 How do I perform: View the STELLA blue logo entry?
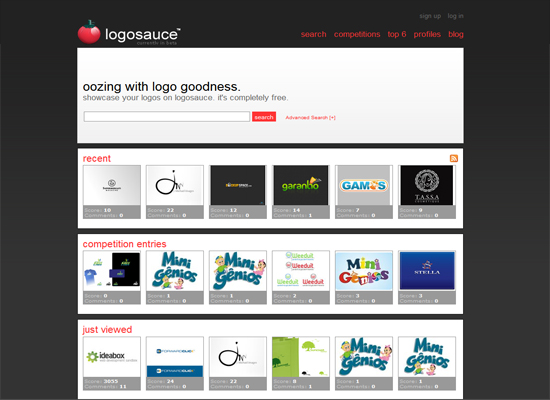pyautogui.click(x=427, y=271)
